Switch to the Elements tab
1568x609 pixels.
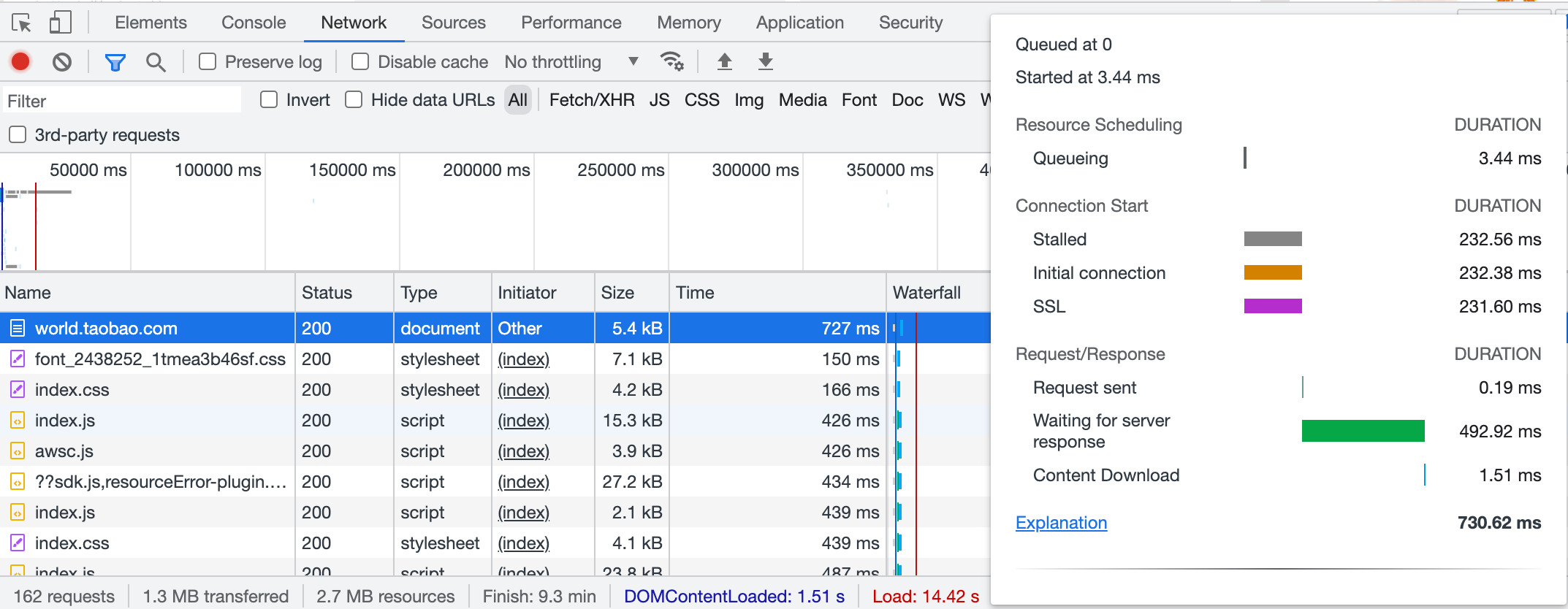(x=151, y=23)
